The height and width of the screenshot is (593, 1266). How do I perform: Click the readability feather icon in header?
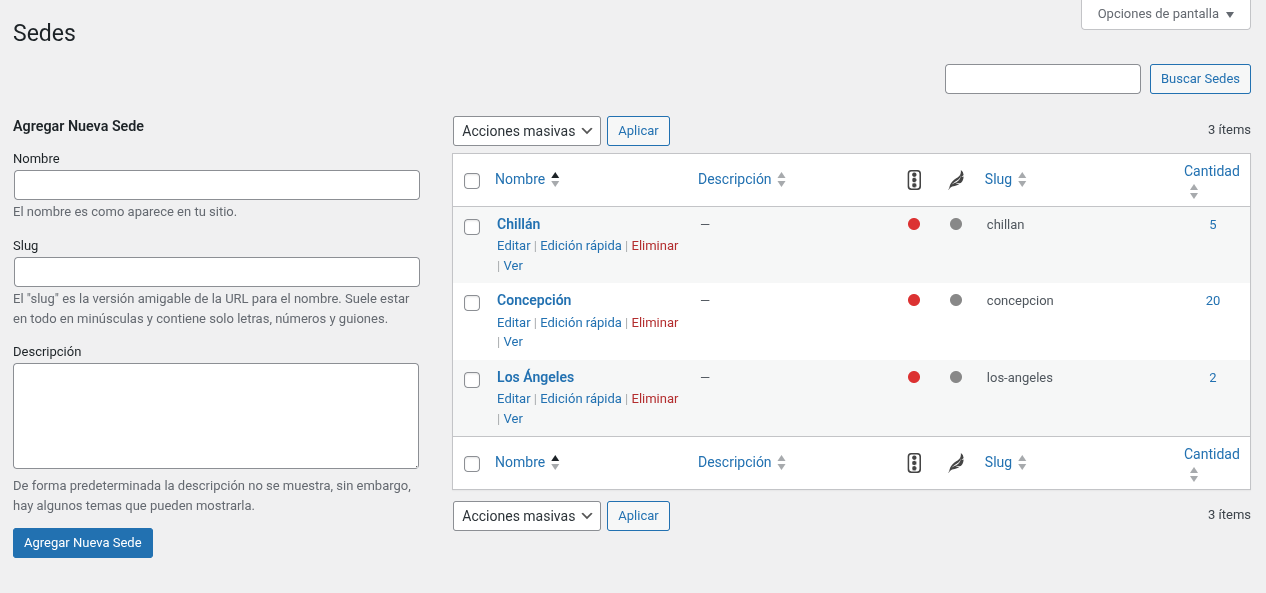[956, 180]
